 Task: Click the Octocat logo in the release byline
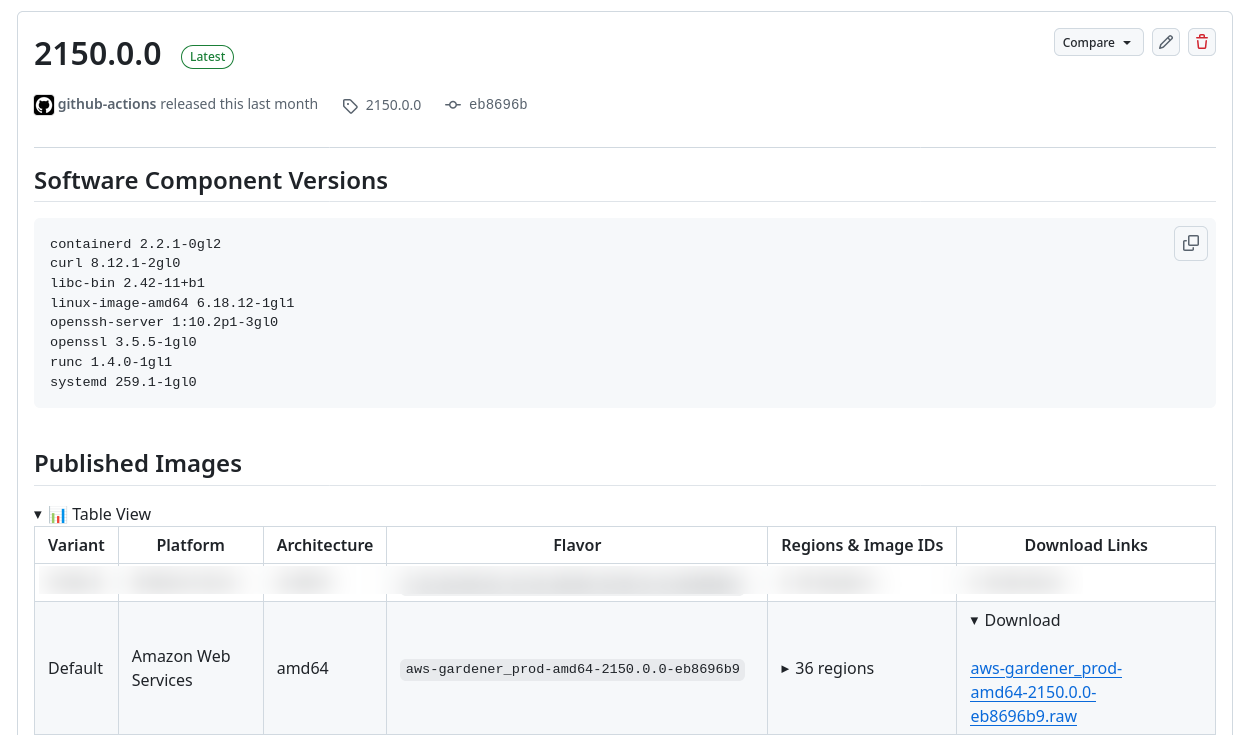tap(44, 104)
